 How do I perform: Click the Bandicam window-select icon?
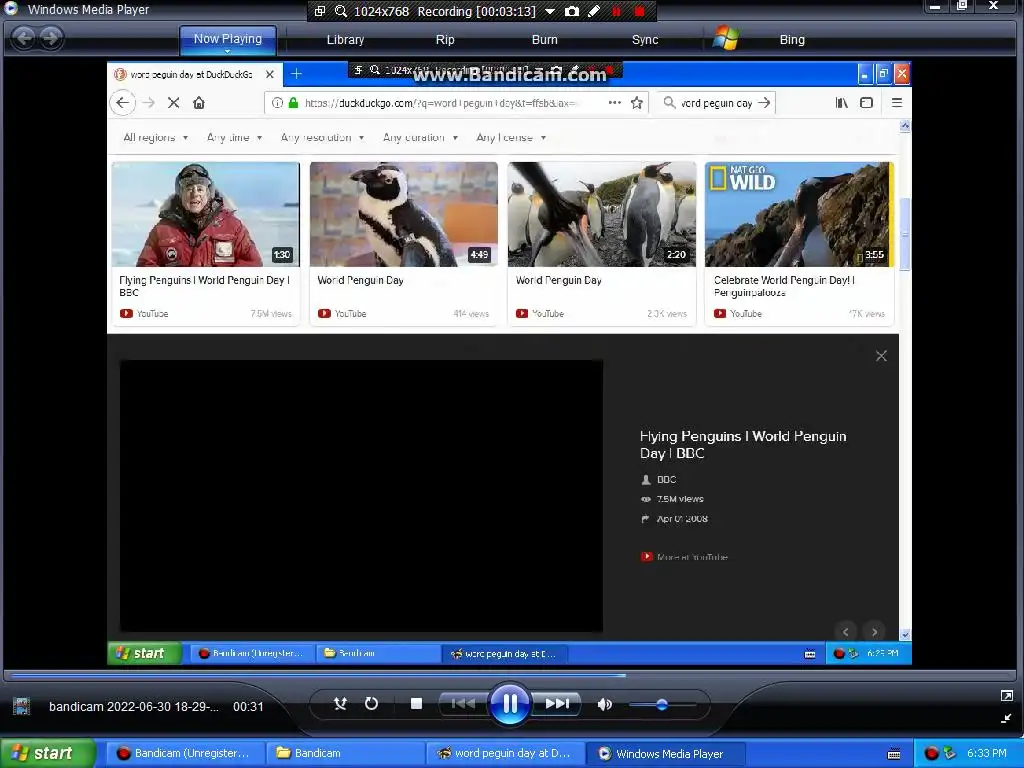(x=320, y=11)
